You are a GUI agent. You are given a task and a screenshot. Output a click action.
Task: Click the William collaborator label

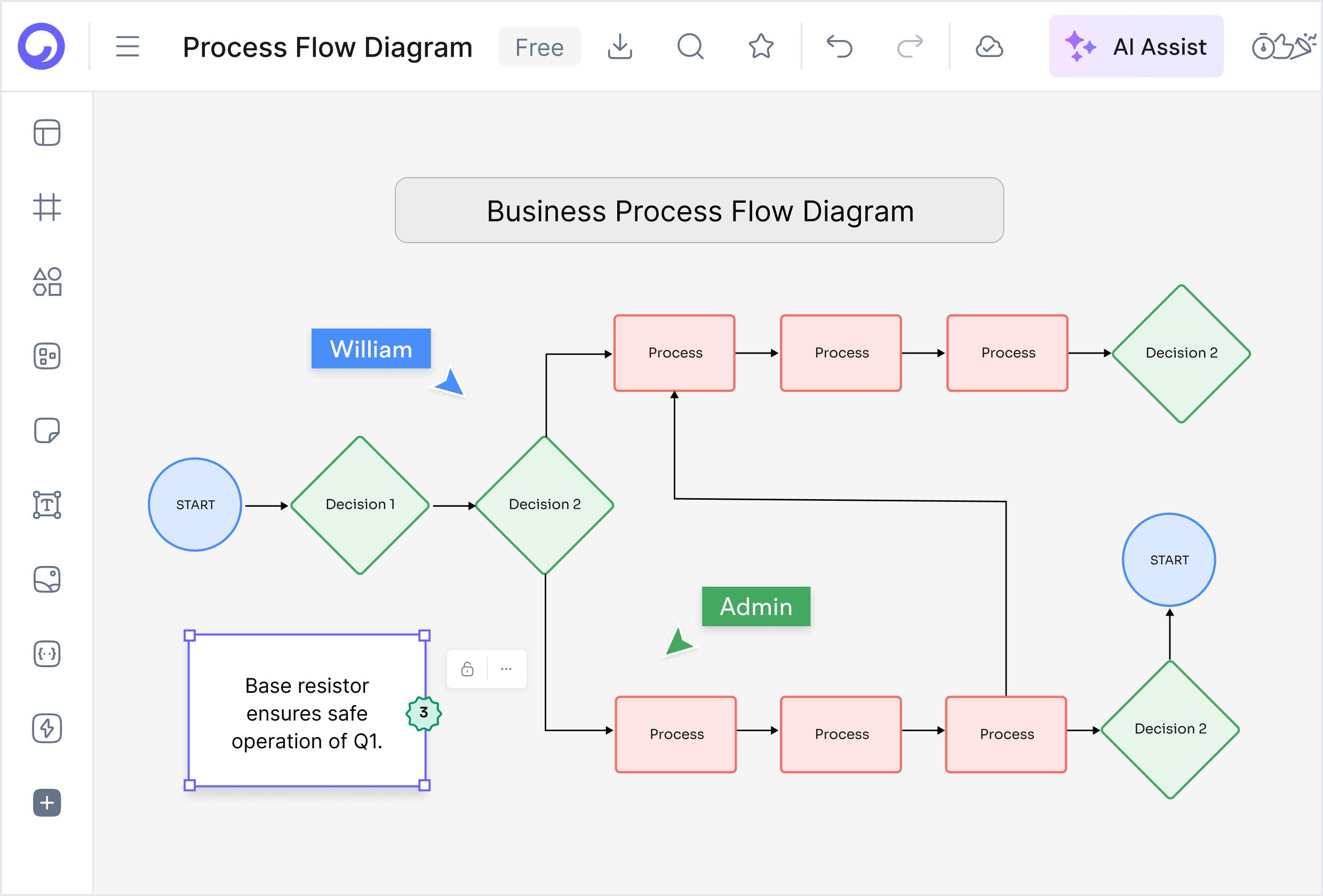[371, 348]
